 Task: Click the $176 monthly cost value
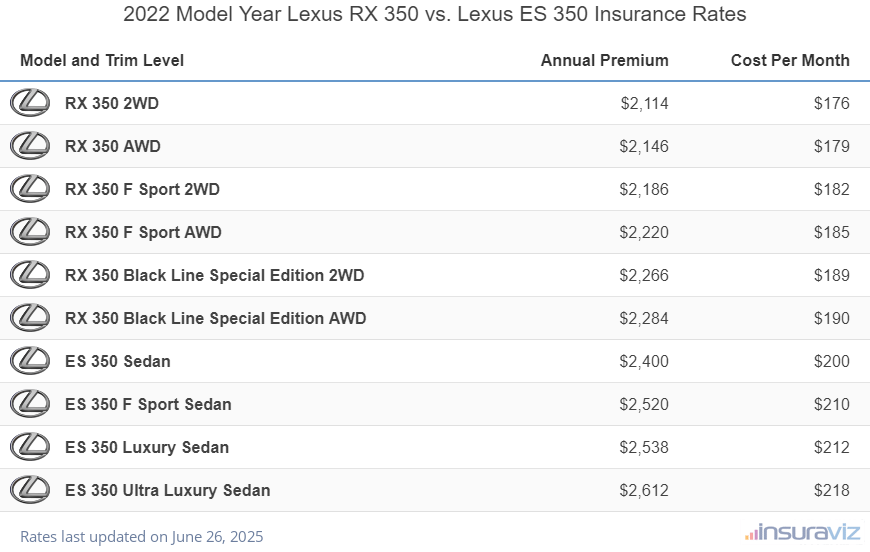click(832, 103)
